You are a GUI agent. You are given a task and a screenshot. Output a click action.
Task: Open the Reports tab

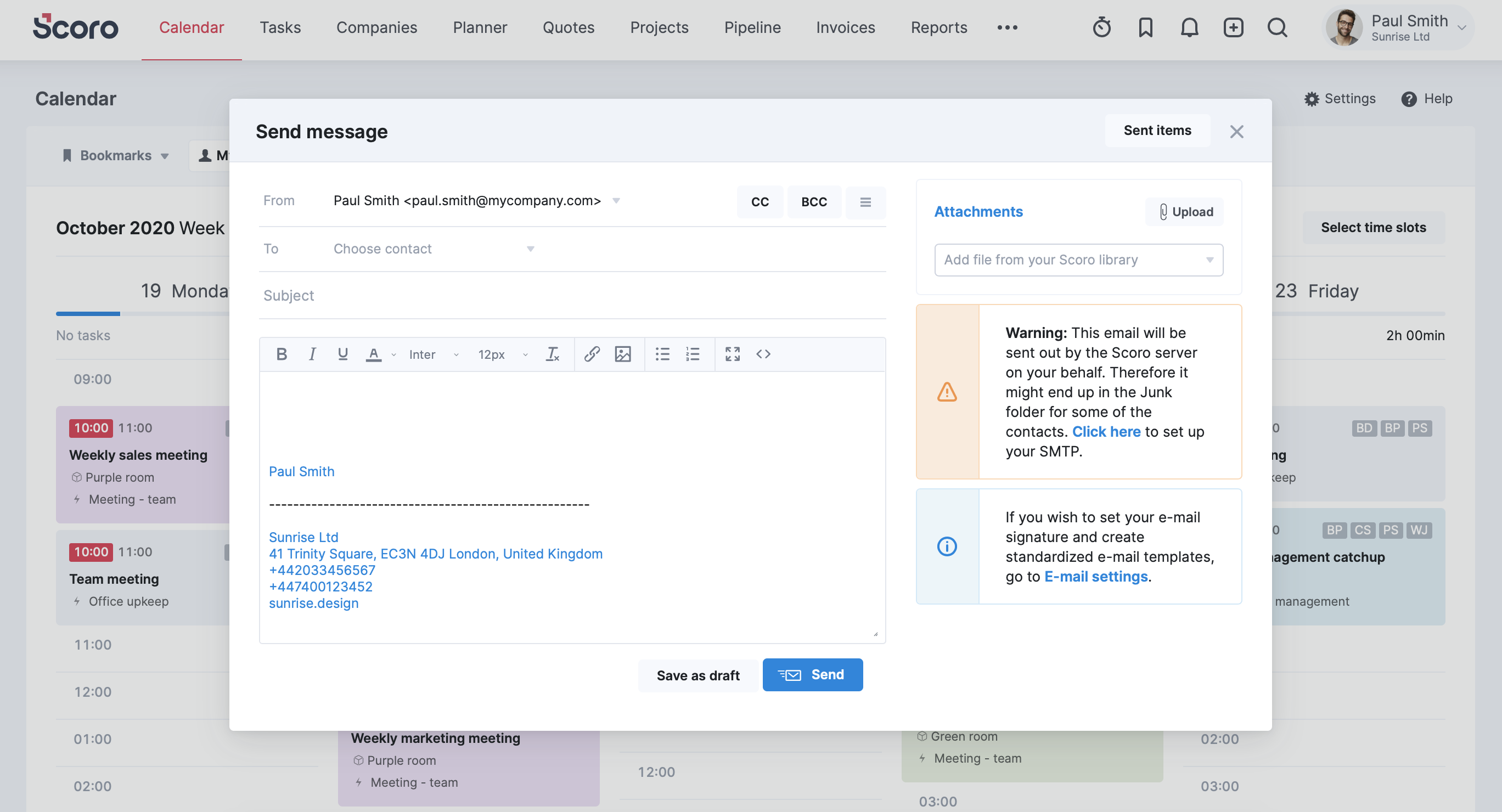tap(939, 27)
